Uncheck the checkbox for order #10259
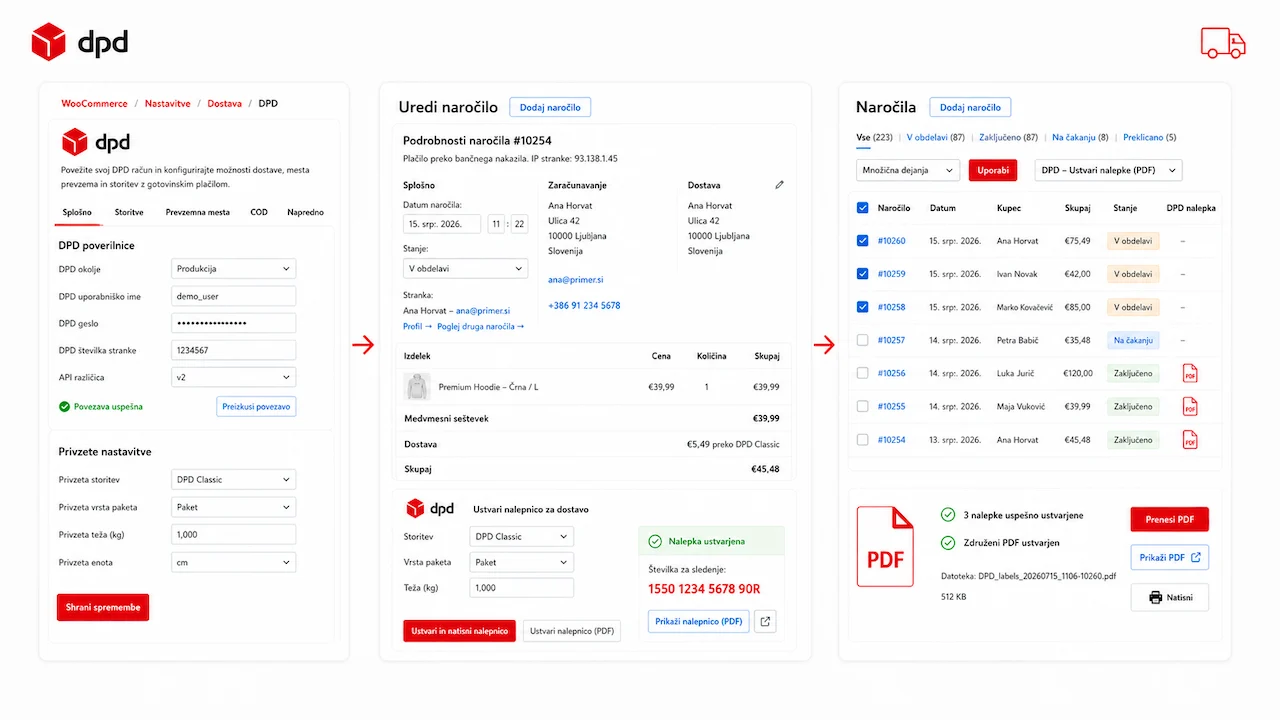Screen dimensions: 1280x720 [863, 274]
